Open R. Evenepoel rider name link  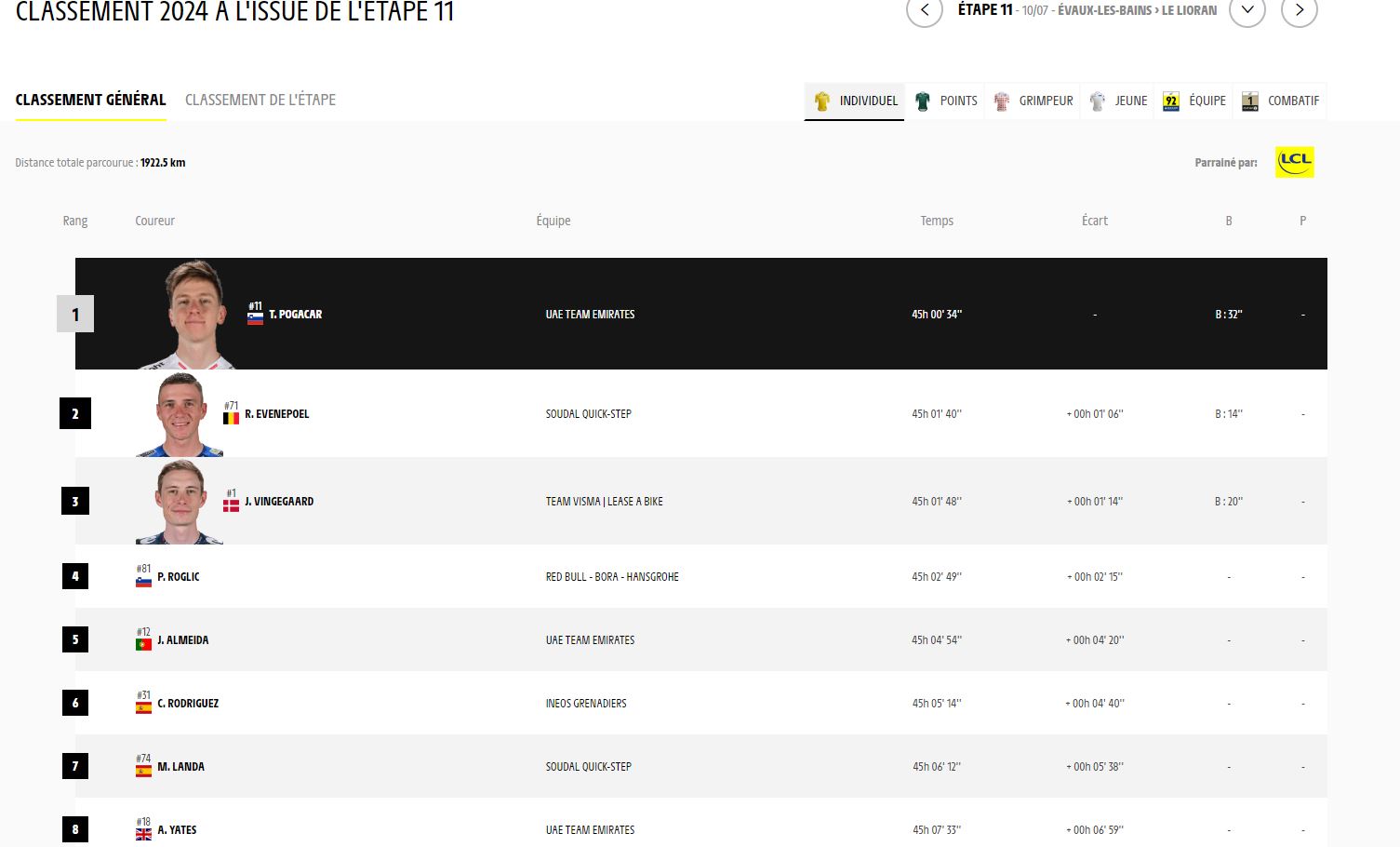276,414
